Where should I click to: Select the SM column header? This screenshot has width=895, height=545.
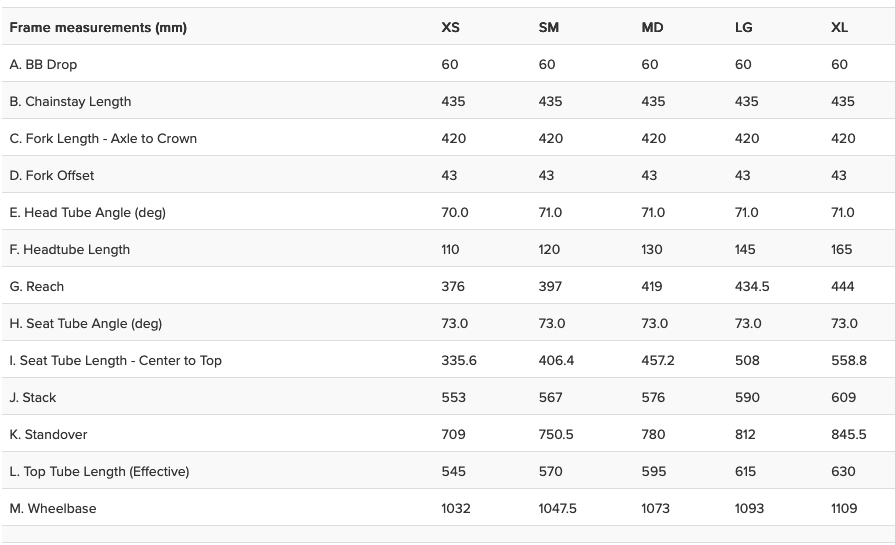click(x=549, y=28)
